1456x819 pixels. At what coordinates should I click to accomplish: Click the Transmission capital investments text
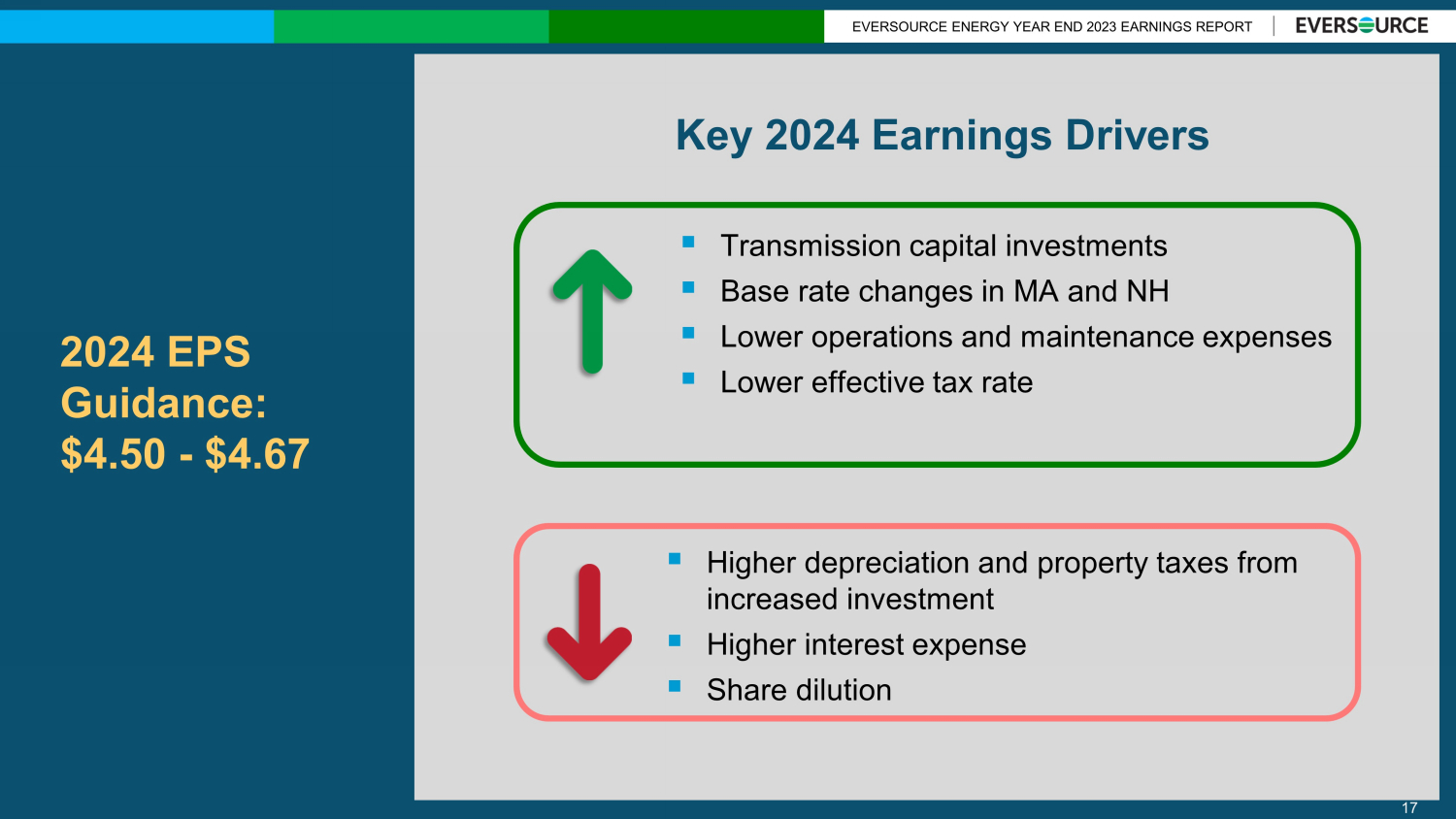click(943, 246)
